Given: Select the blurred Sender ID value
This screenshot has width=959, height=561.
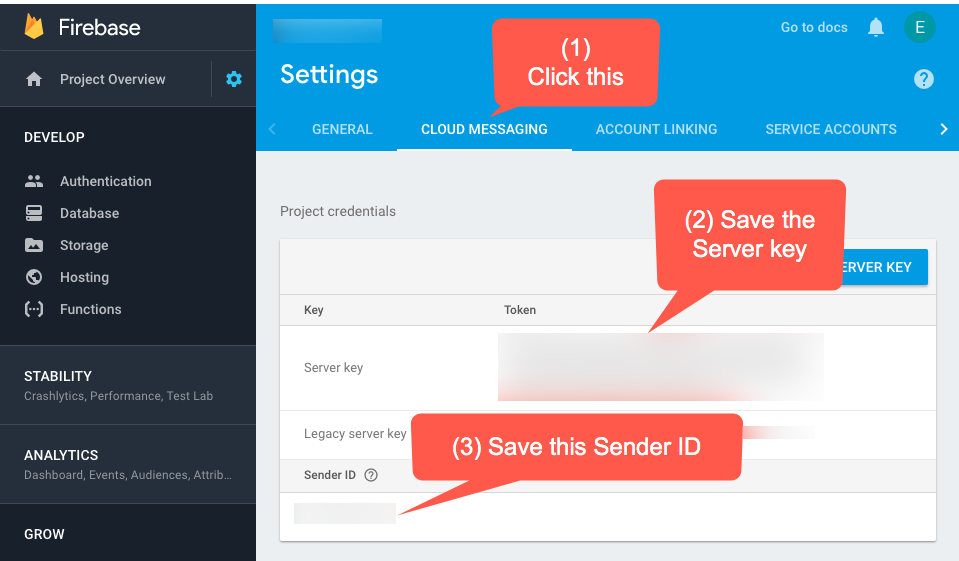Looking at the screenshot, I should click(345, 513).
